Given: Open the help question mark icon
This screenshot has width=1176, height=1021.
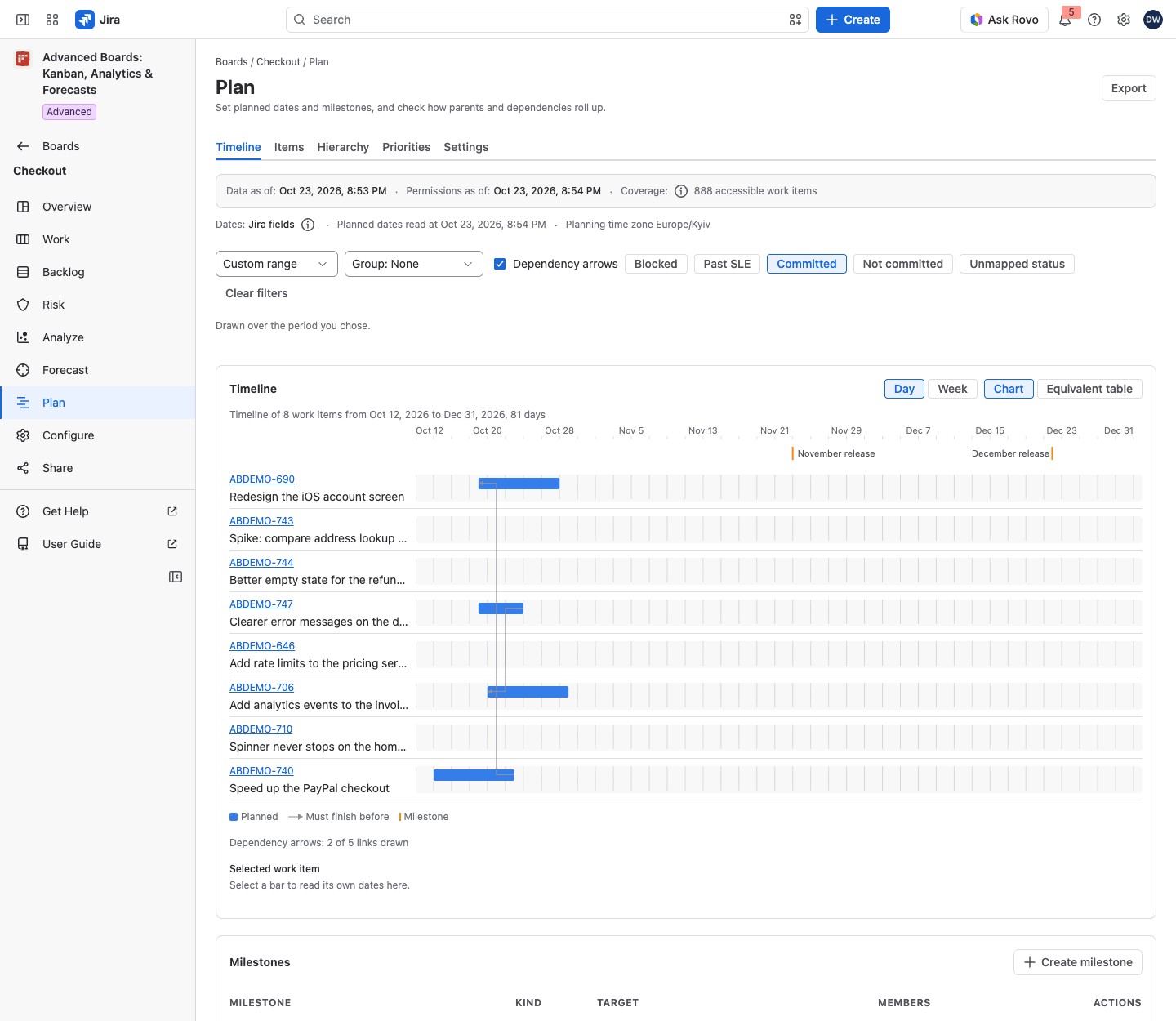Looking at the screenshot, I should click(1094, 20).
